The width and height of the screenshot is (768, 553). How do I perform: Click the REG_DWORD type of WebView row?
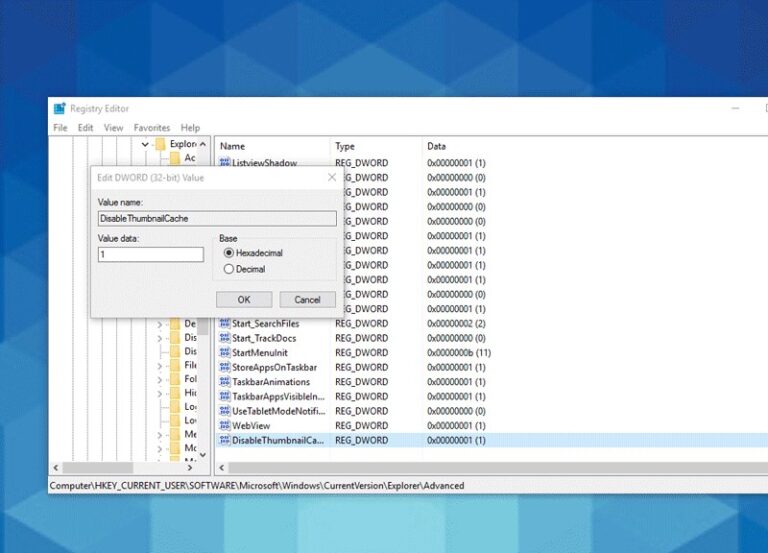pyautogui.click(x=361, y=426)
